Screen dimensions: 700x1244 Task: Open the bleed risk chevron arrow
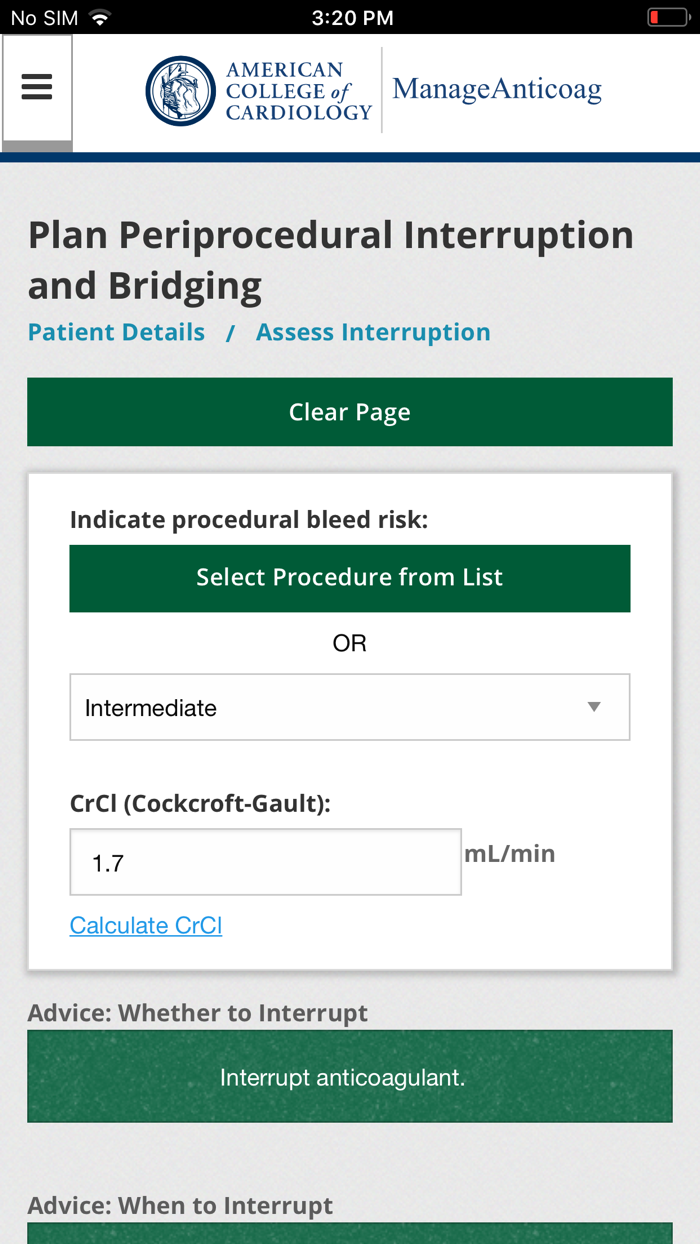(596, 707)
